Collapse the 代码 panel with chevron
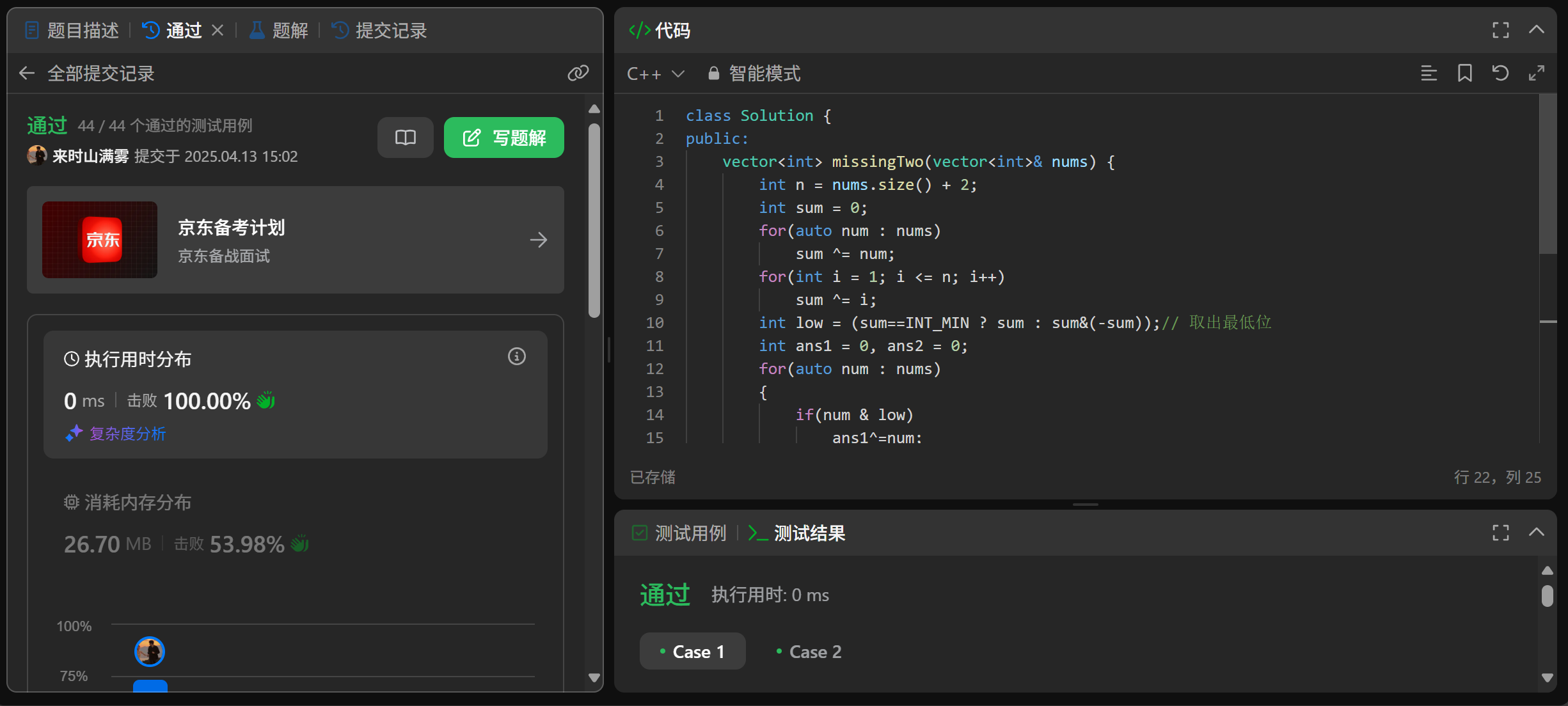 point(1536,30)
